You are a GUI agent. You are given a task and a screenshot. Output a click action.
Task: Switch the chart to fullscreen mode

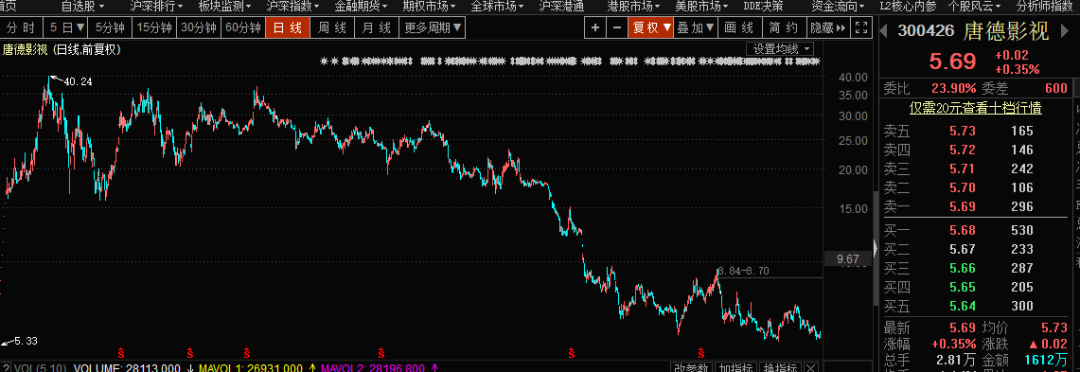click(861, 28)
